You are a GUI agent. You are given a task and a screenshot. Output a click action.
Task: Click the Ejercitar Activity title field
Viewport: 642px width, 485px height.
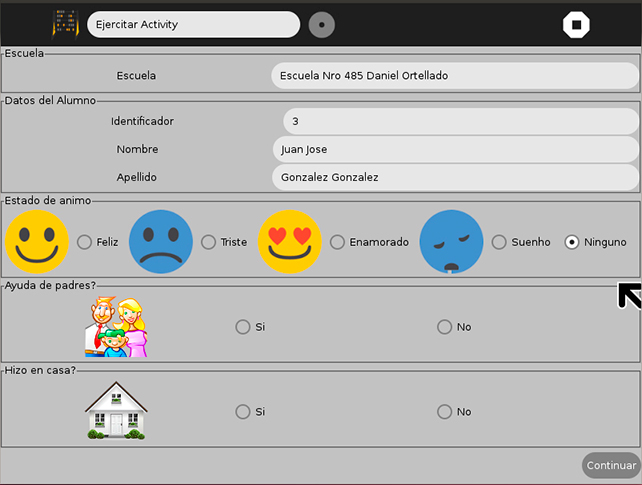pyautogui.click(x=193, y=25)
